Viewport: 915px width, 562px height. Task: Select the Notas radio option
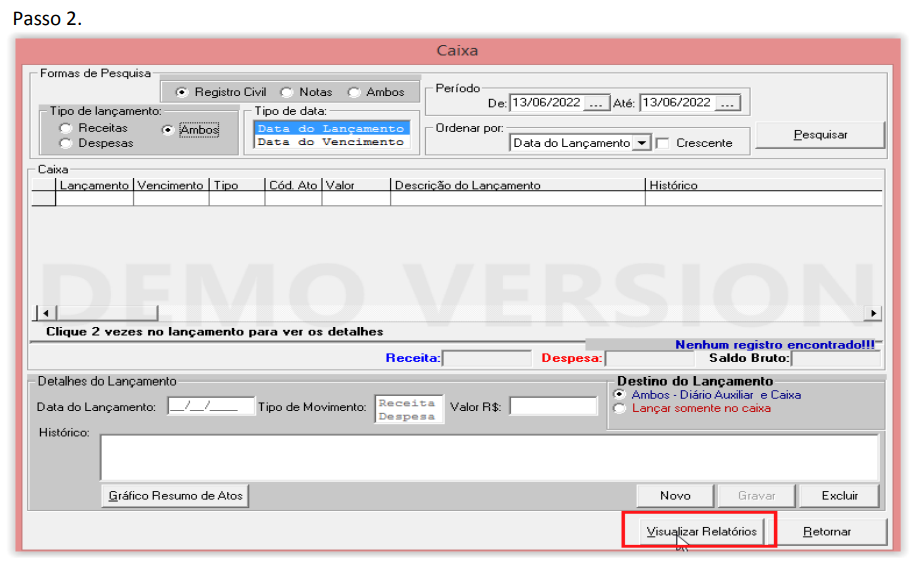click(286, 92)
